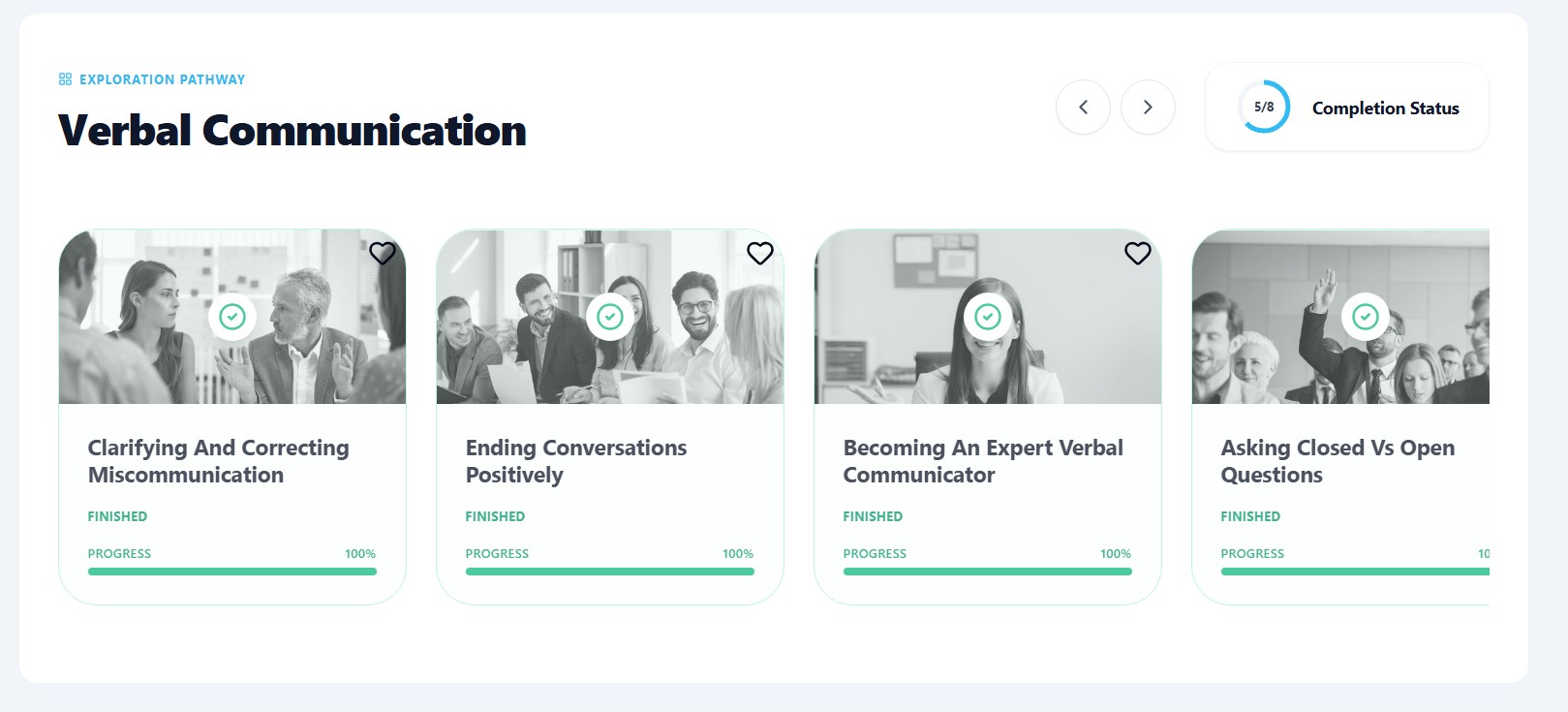Show next courses with right chevron
Image resolution: width=1568 pixels, height=712 pixels.
(1148, 108)
